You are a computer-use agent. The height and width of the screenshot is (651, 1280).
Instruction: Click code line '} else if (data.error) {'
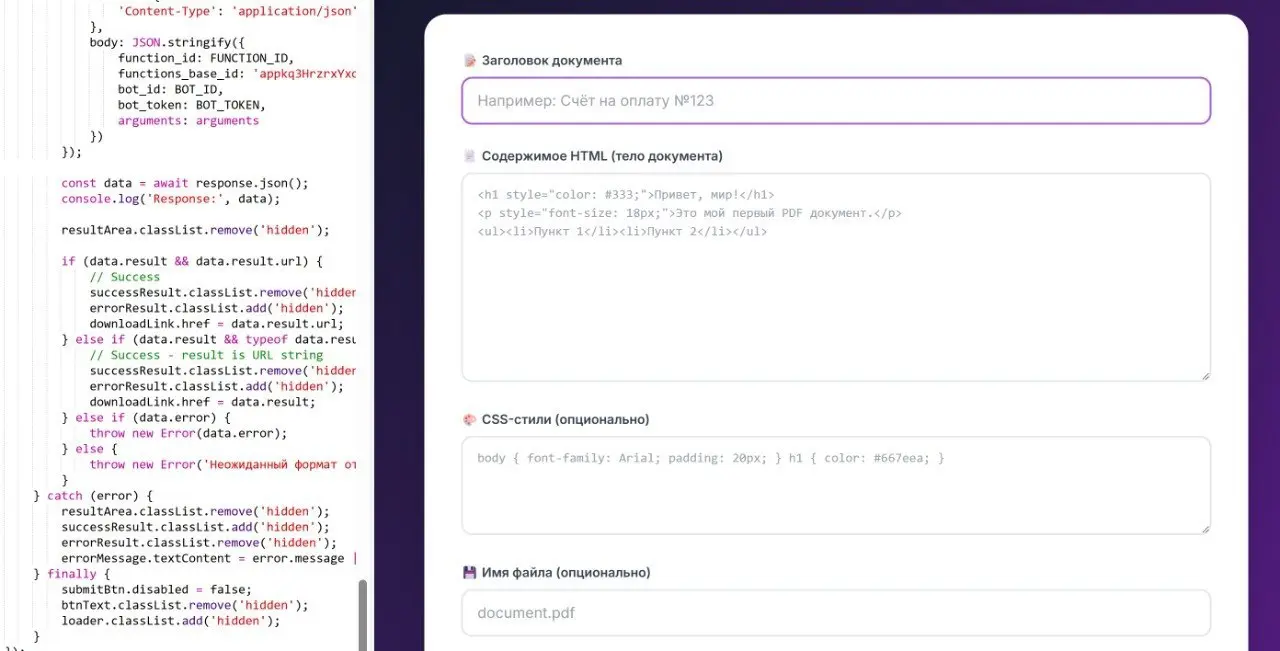pos(146,417)
